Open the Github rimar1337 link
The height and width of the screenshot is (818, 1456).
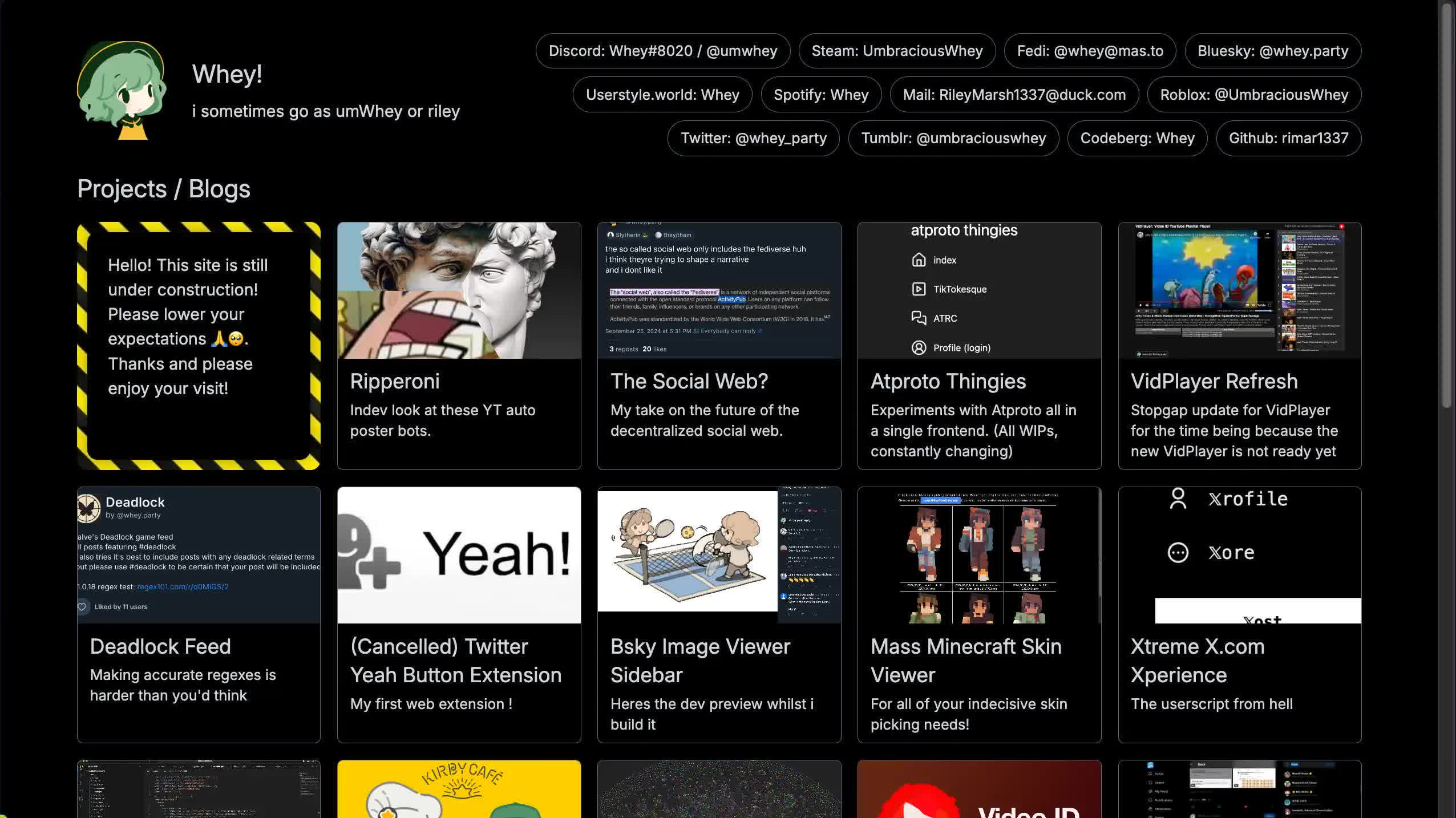coord(1288,138)
